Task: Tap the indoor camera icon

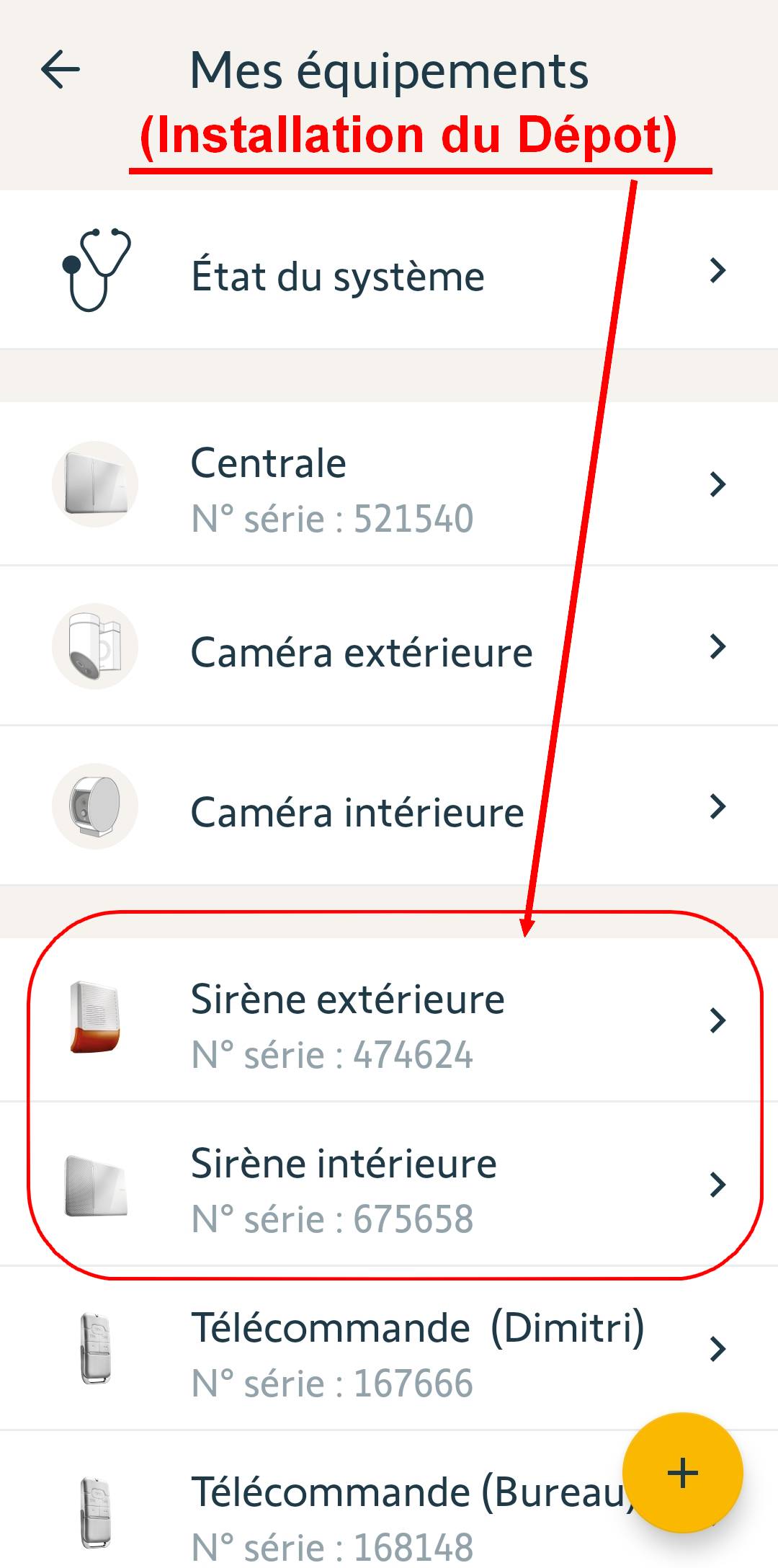Action: pyautogui.click(x=95, y=806)
